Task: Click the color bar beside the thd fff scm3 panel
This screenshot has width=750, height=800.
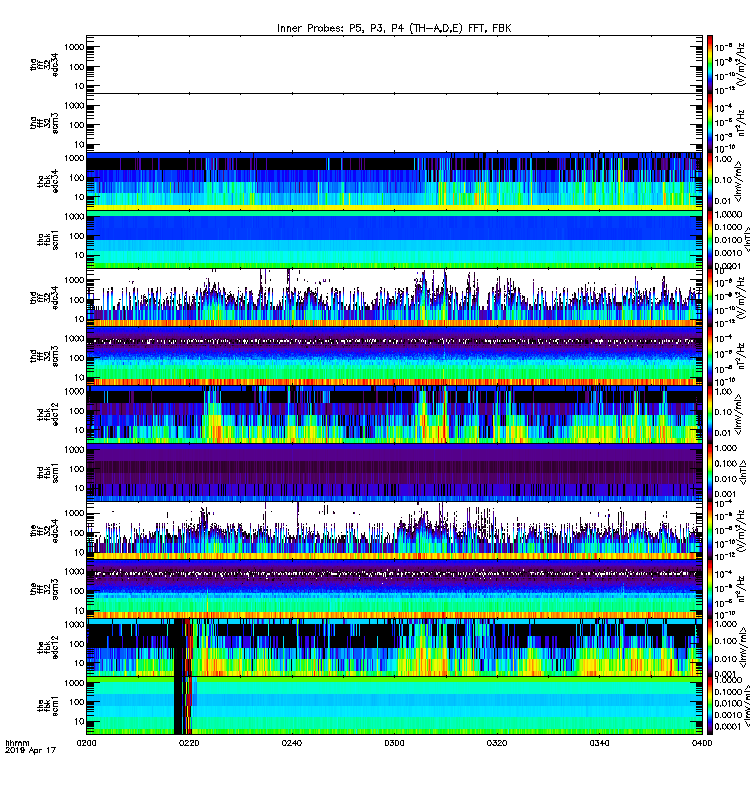Action: coord(710,356)
